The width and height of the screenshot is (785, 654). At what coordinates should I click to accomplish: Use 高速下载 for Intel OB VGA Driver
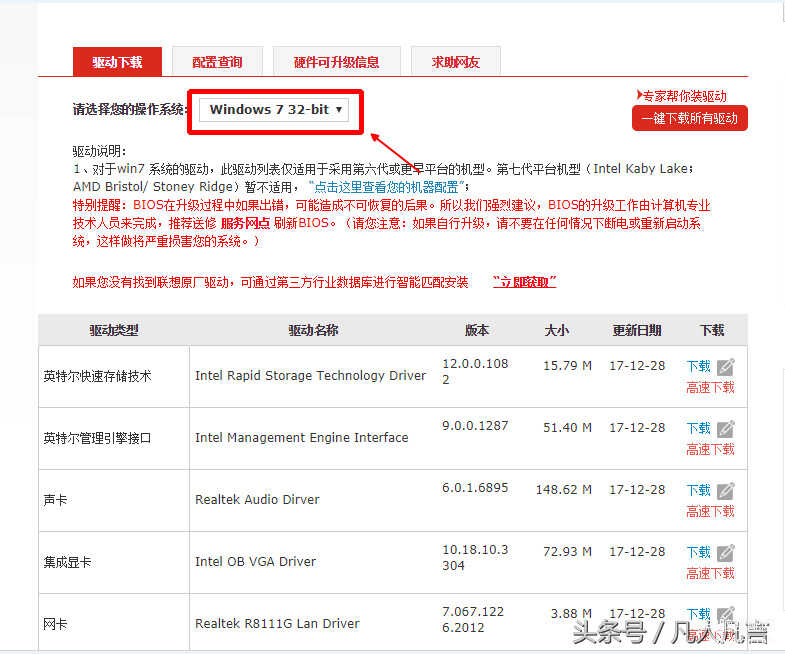(x=710, y=573)
